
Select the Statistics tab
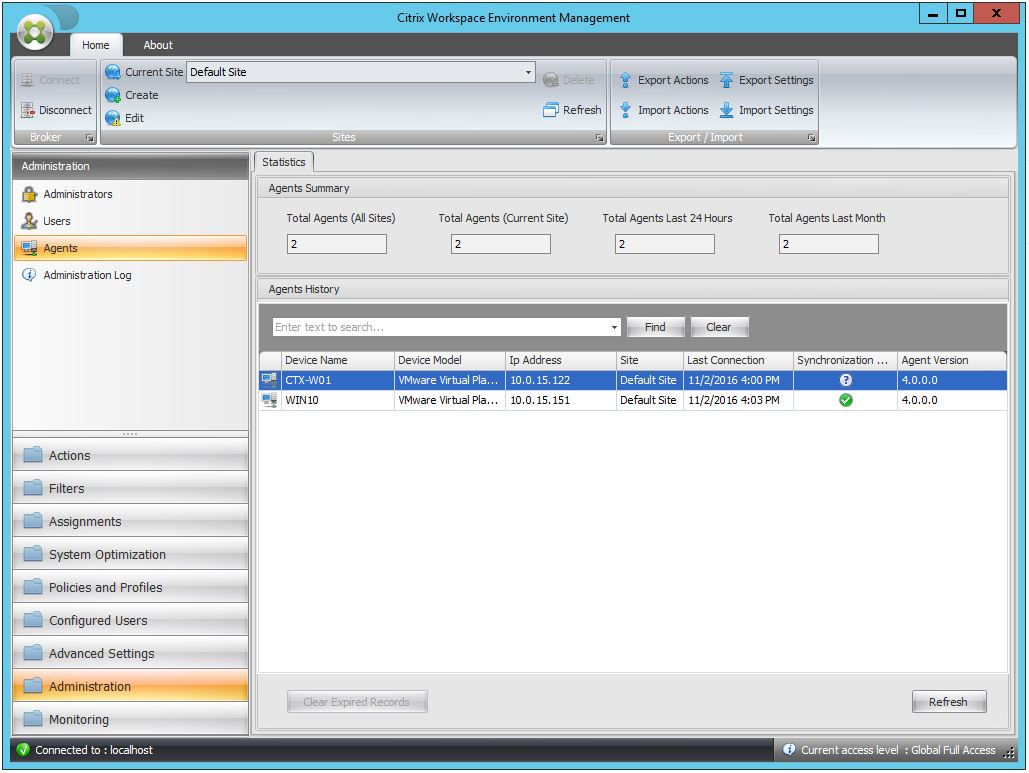point(284,161)
